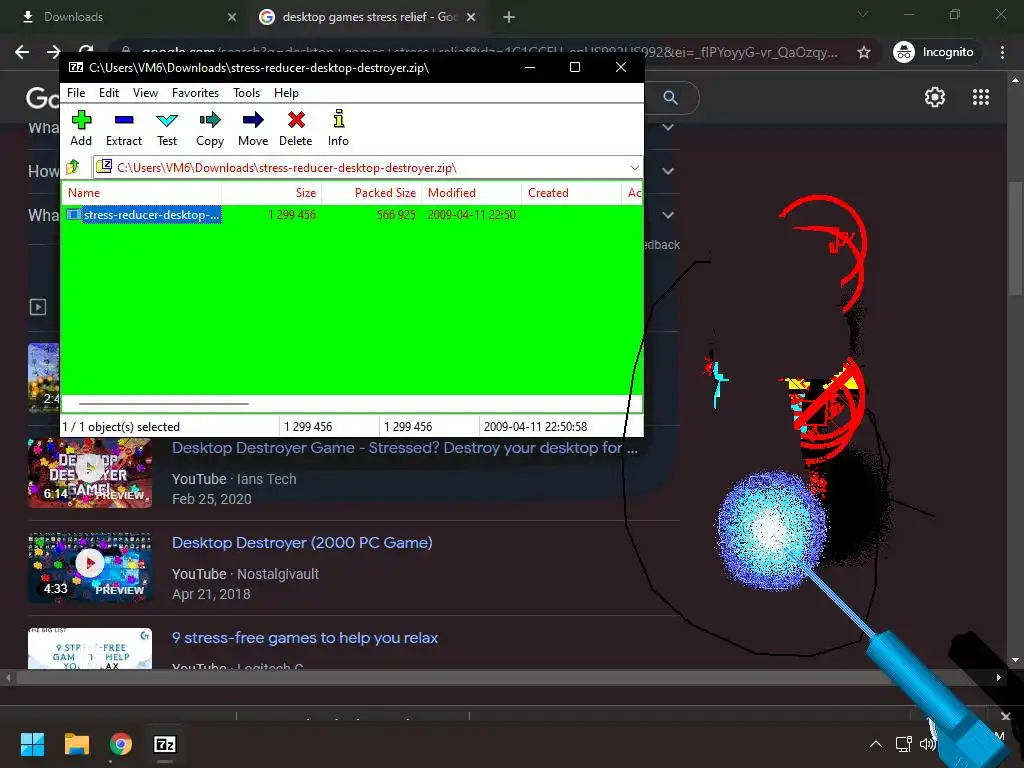Screen dimensions: 1024x768
Task: Open the Favorites menu in 7-Zip
Action: (195, 93)
